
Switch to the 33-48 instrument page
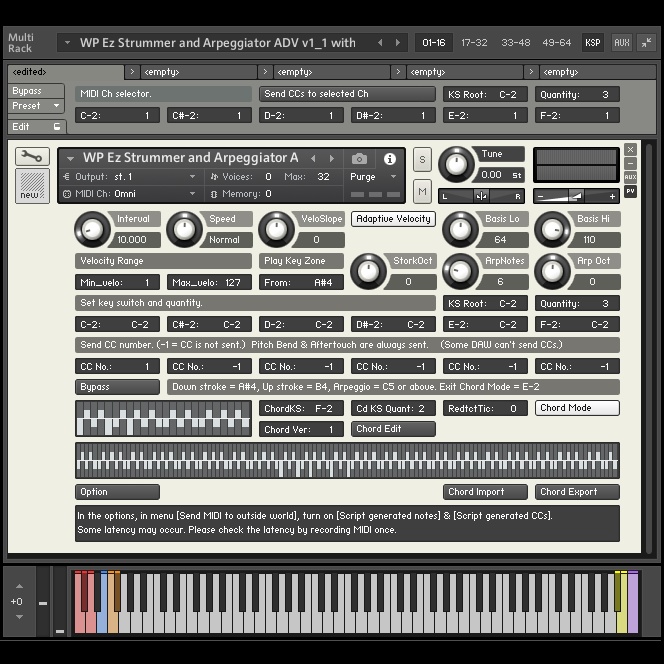pyautogui.click(x=515, y=42)
